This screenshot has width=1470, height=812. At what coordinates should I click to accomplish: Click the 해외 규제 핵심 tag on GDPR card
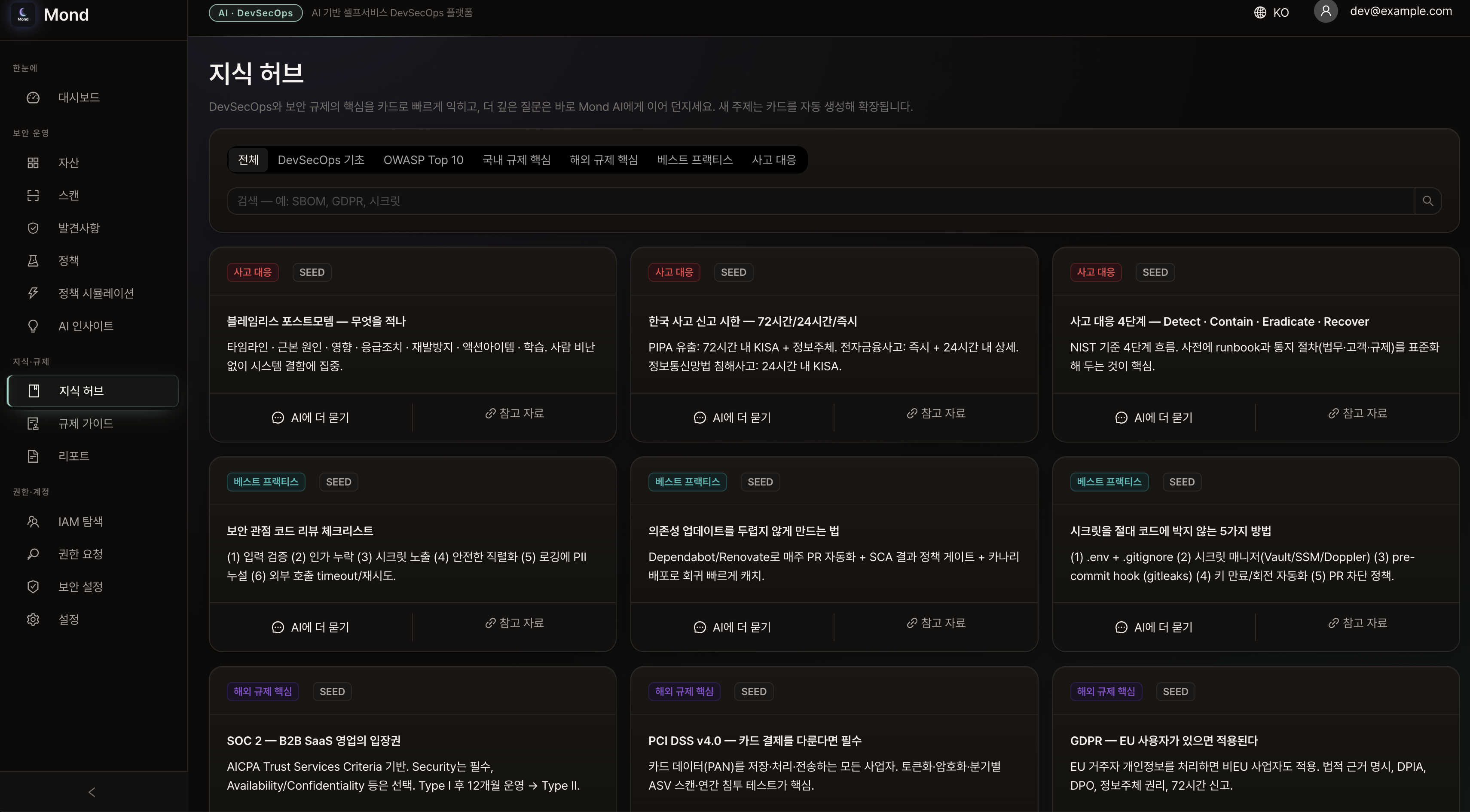(x=1106, y=692)
